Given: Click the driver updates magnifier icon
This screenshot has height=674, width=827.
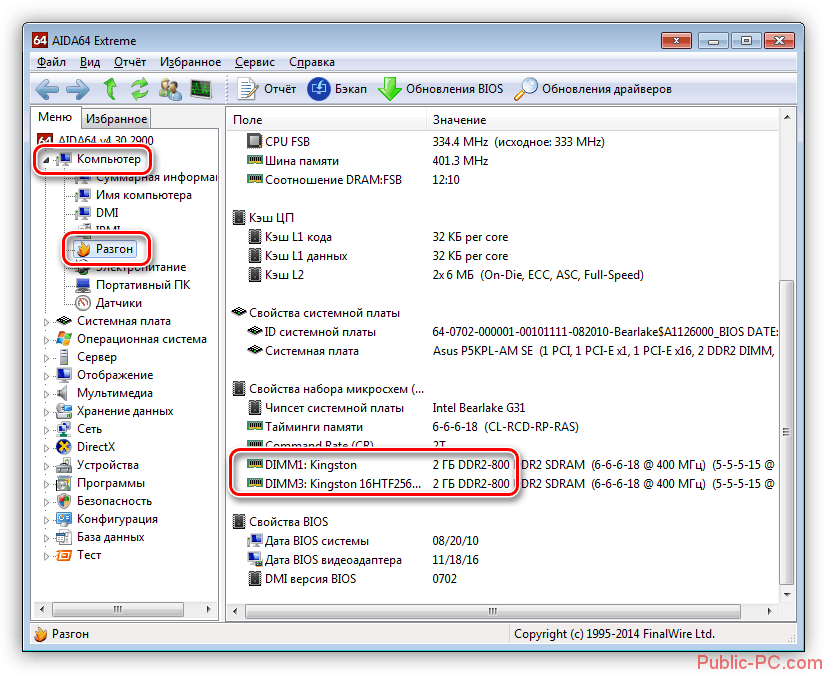Looking at the screenshot, I should tap(526, 89).
